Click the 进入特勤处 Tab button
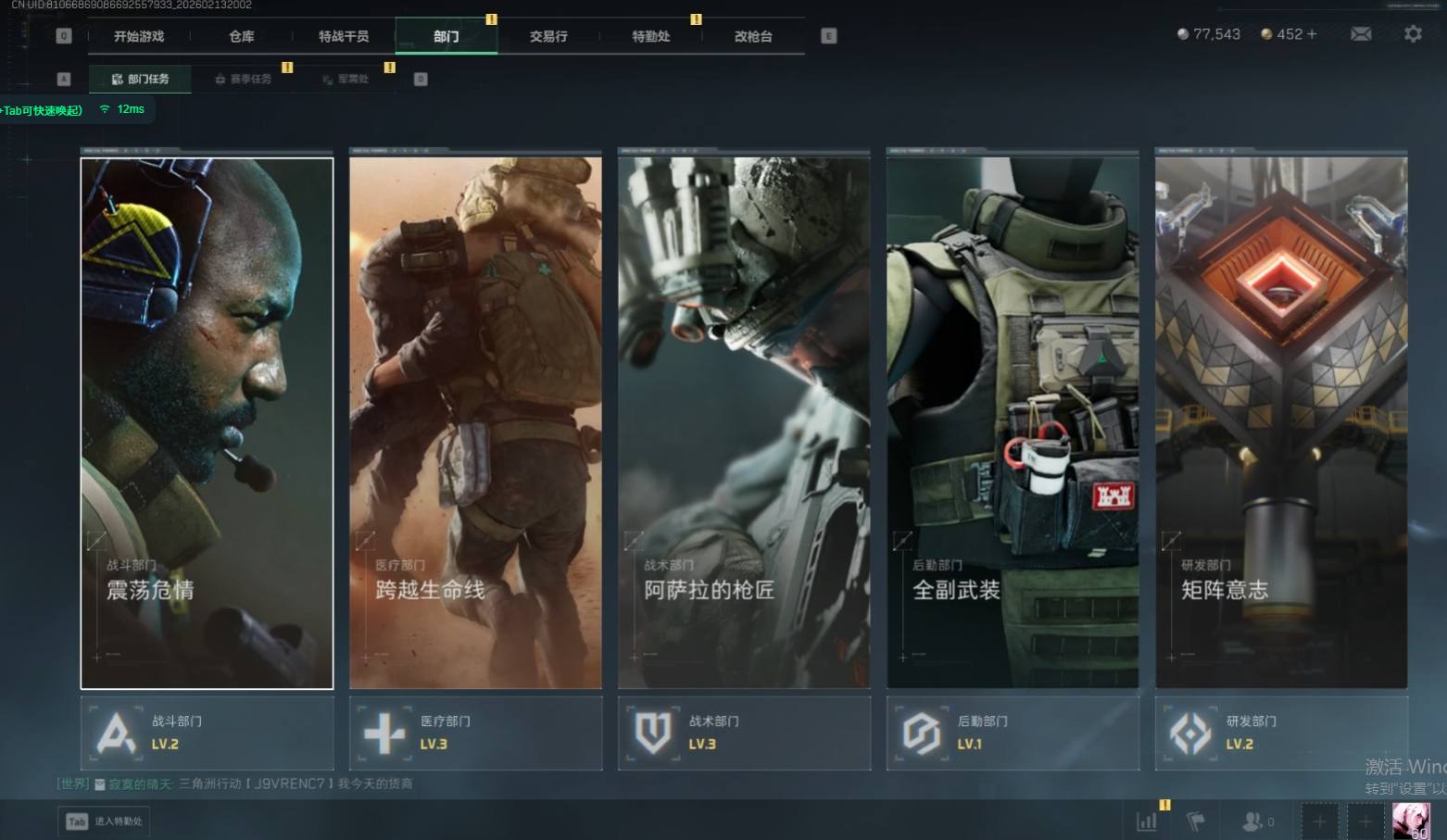This screenshot has width=1447, height=840. pyautogui.click(x=105, y=821)
